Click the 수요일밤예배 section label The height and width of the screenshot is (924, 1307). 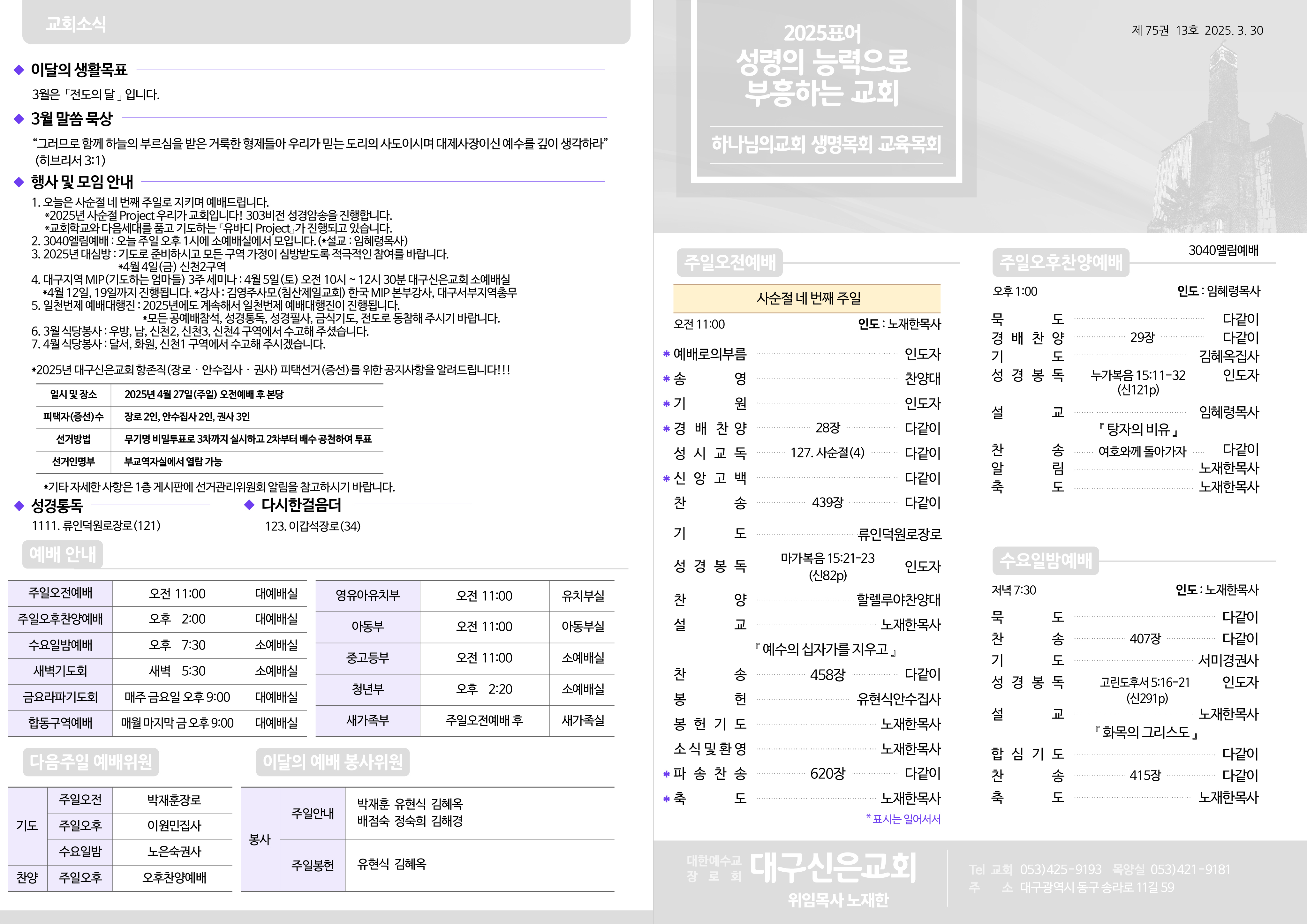[1046, 560]
